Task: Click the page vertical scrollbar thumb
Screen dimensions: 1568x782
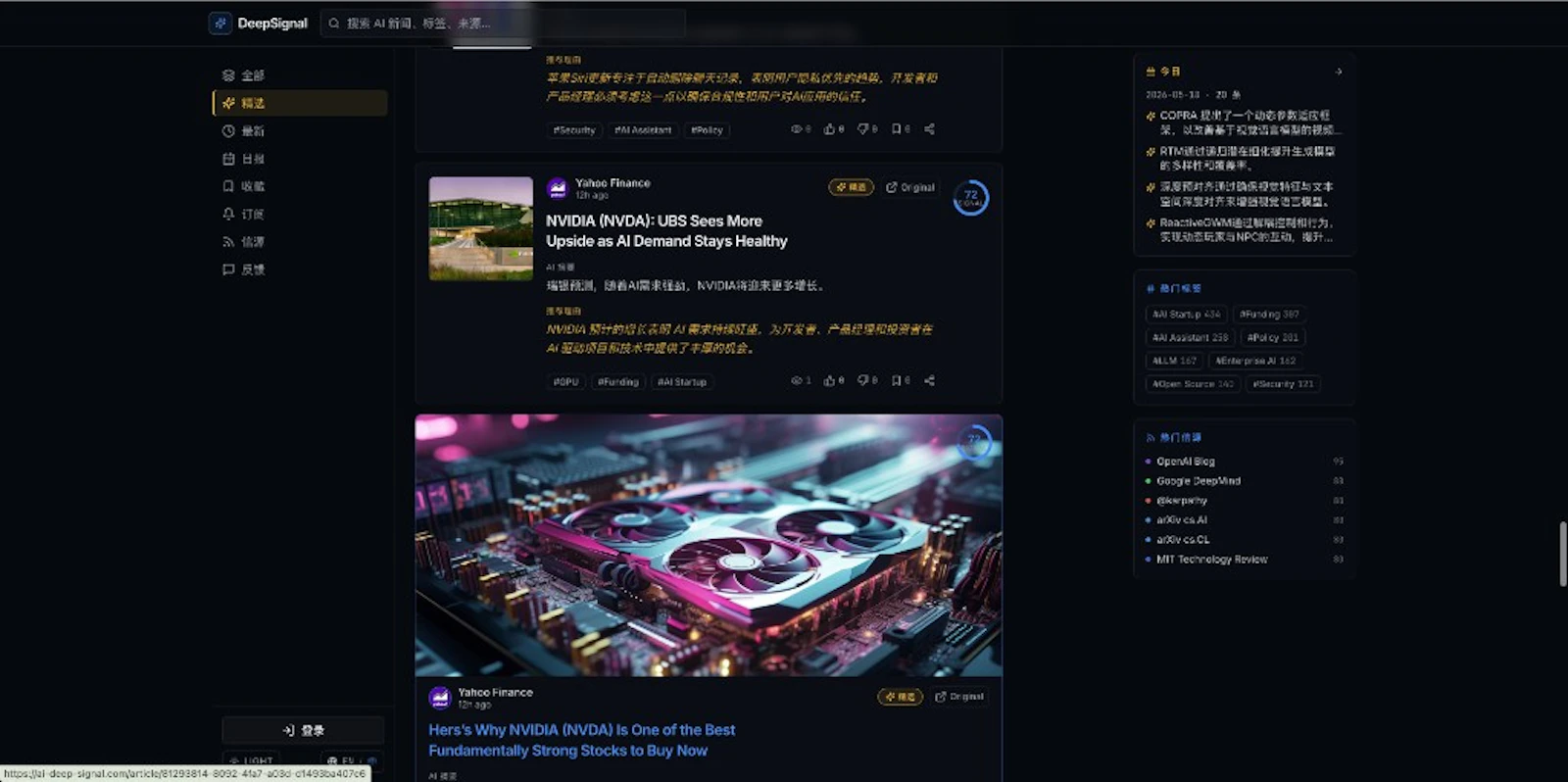Action: [x=1563, y=555]
